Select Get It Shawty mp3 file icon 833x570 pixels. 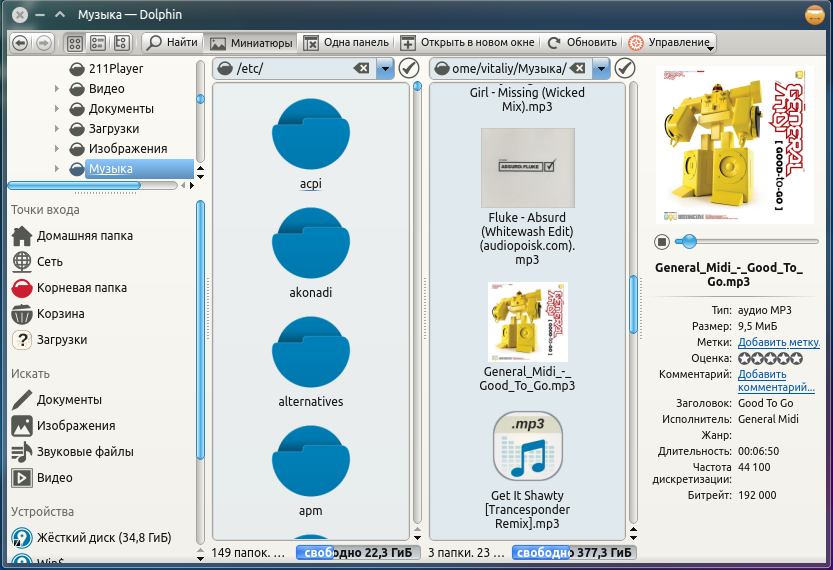[528, 447]
